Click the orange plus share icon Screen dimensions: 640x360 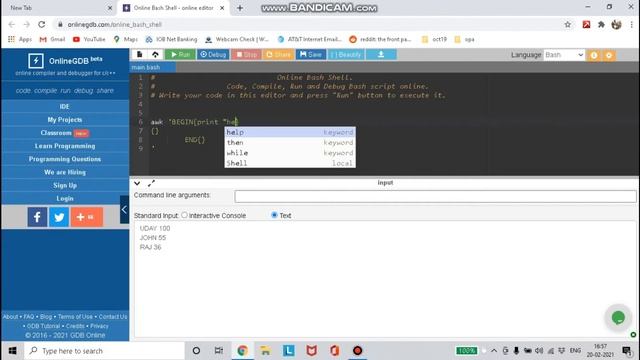[87, 217]
